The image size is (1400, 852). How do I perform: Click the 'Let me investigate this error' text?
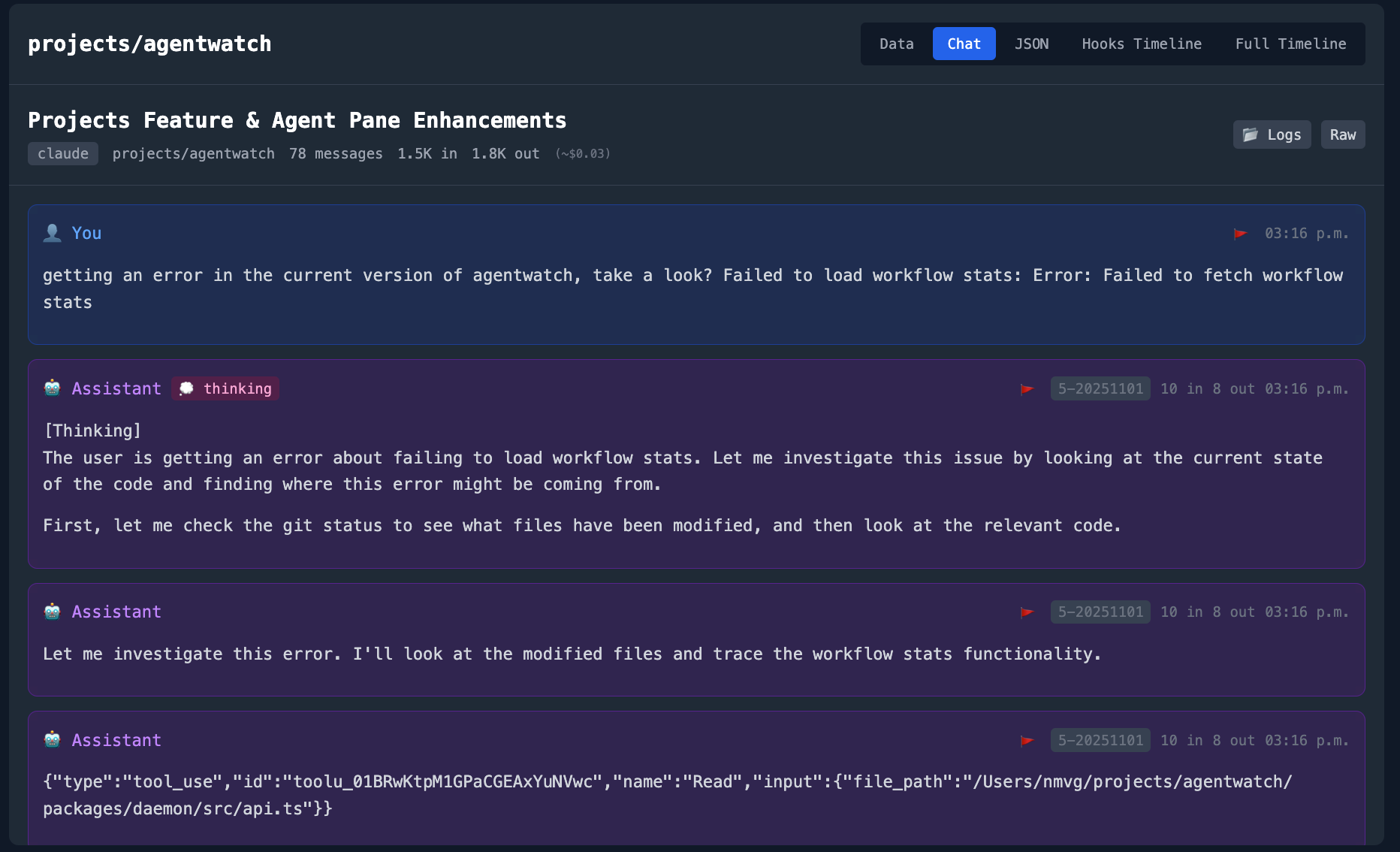click(x=572, y=654)
